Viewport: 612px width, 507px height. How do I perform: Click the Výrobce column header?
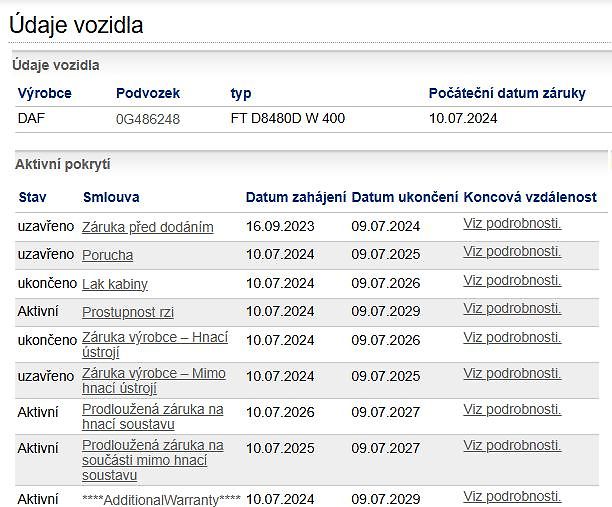pyautogui.click(x=44, y=93)
